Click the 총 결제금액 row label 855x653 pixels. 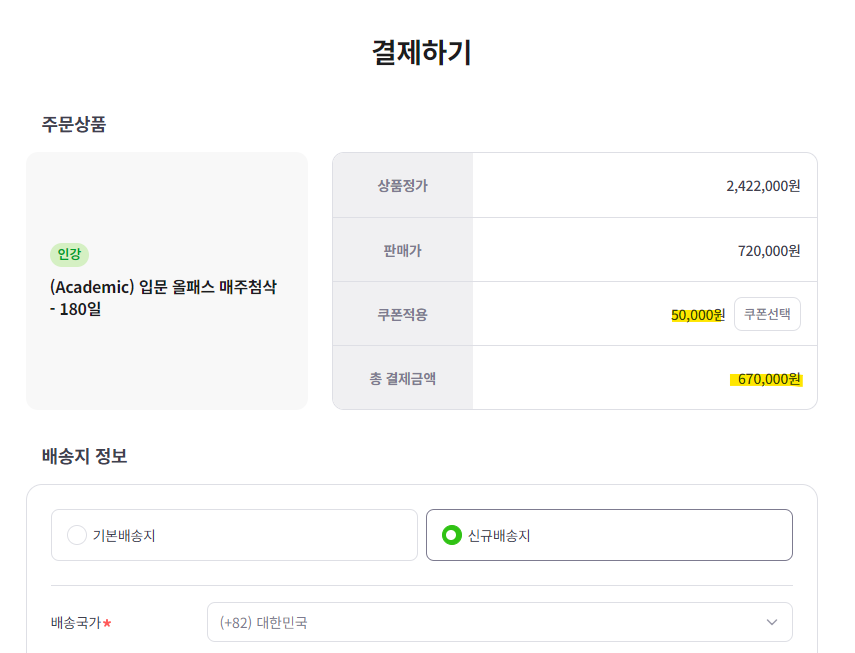[402, 378]
